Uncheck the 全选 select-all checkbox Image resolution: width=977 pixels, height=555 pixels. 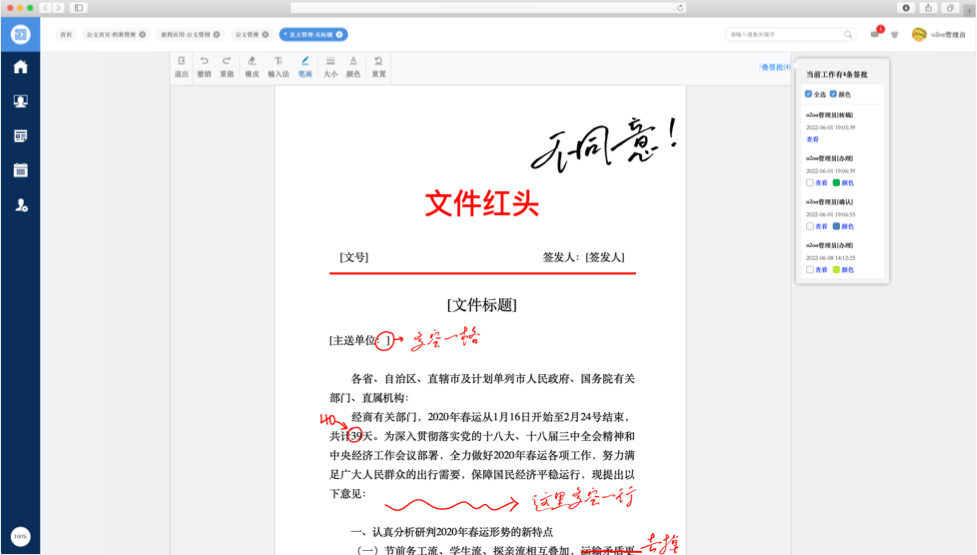809,94
